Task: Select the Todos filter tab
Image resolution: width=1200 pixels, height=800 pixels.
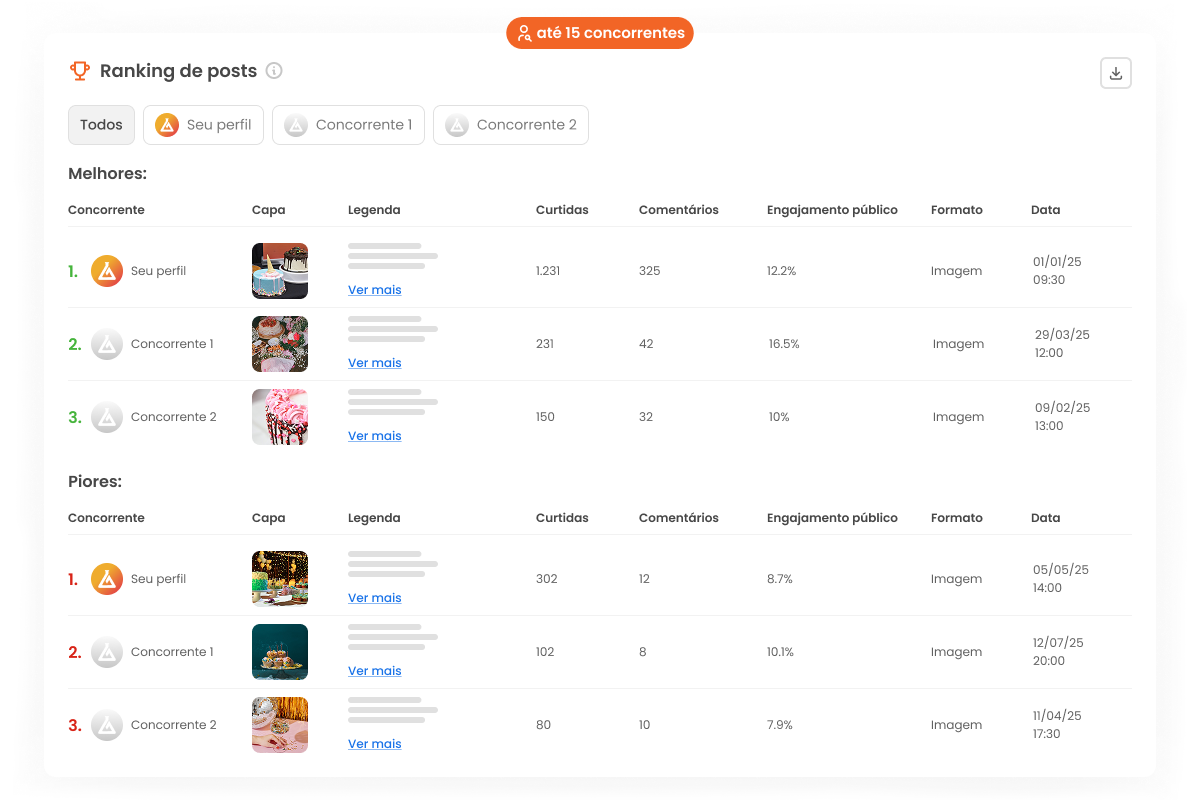Action: click(101, 125)
